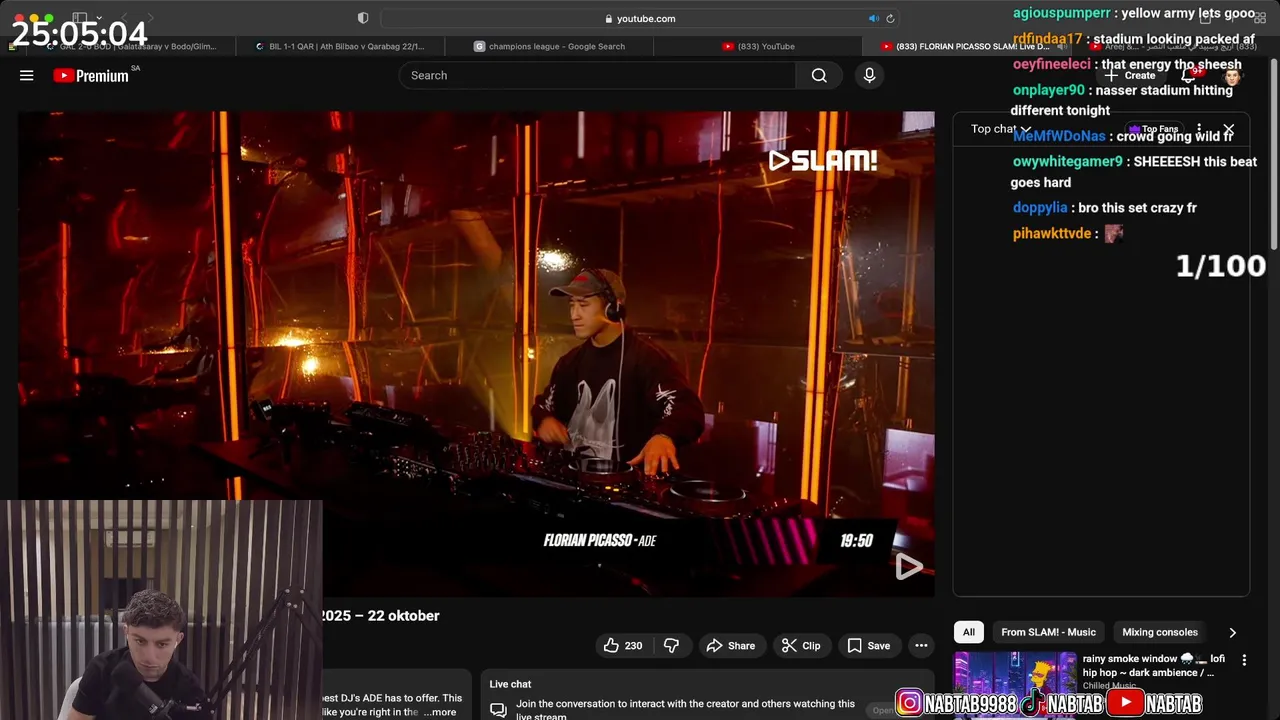Image resolution: width=1280 pixels, height=720 pixels.
Task: Click chat username doppylia
Action: click(x=1040, y=208)
